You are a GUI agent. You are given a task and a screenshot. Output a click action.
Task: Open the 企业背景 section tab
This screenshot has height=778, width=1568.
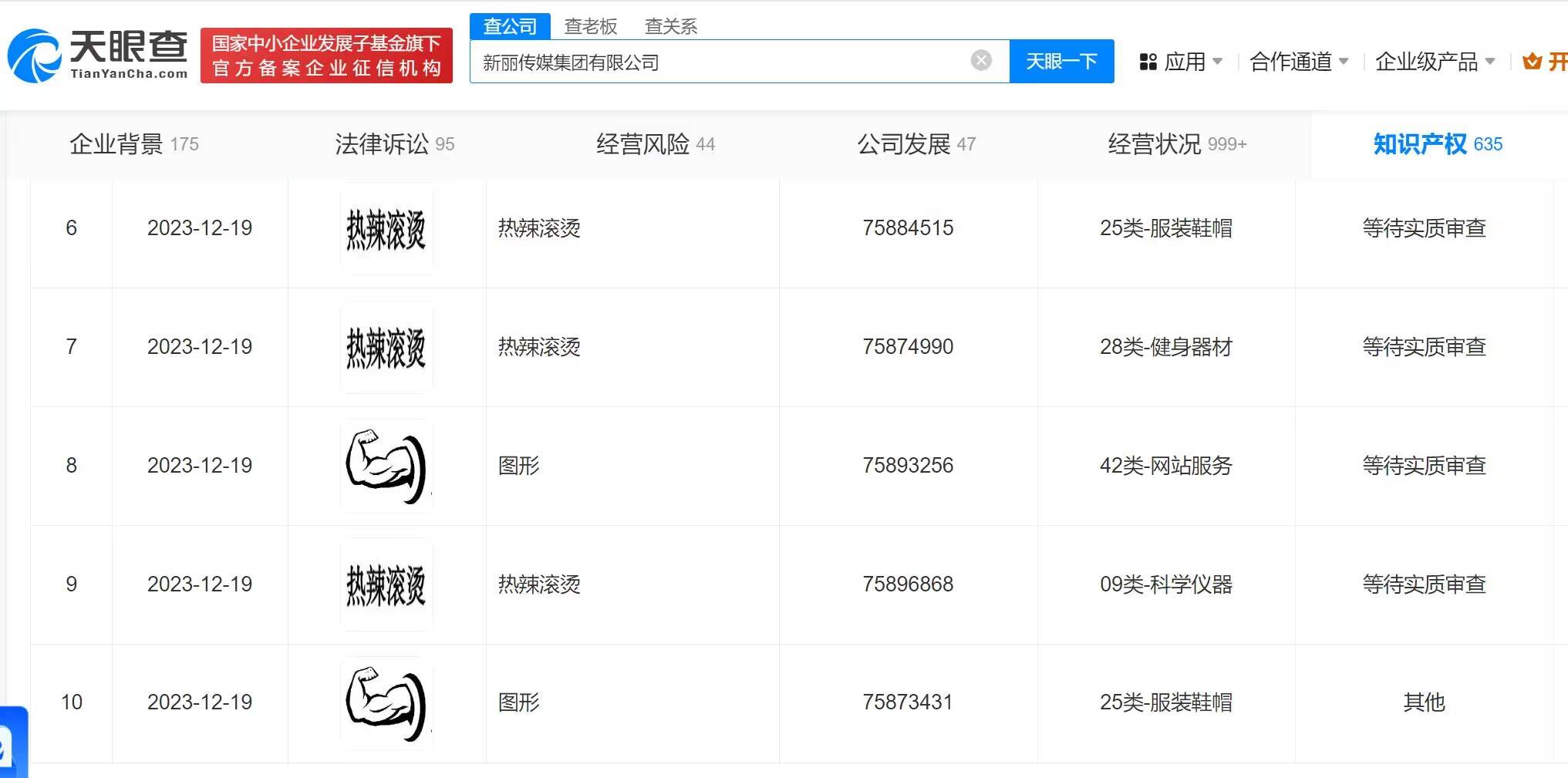pos(133,144)
